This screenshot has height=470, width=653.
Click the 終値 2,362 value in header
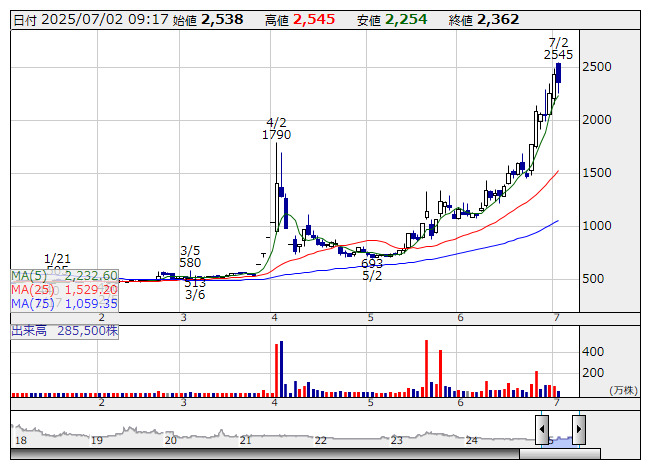pos(497,19)
